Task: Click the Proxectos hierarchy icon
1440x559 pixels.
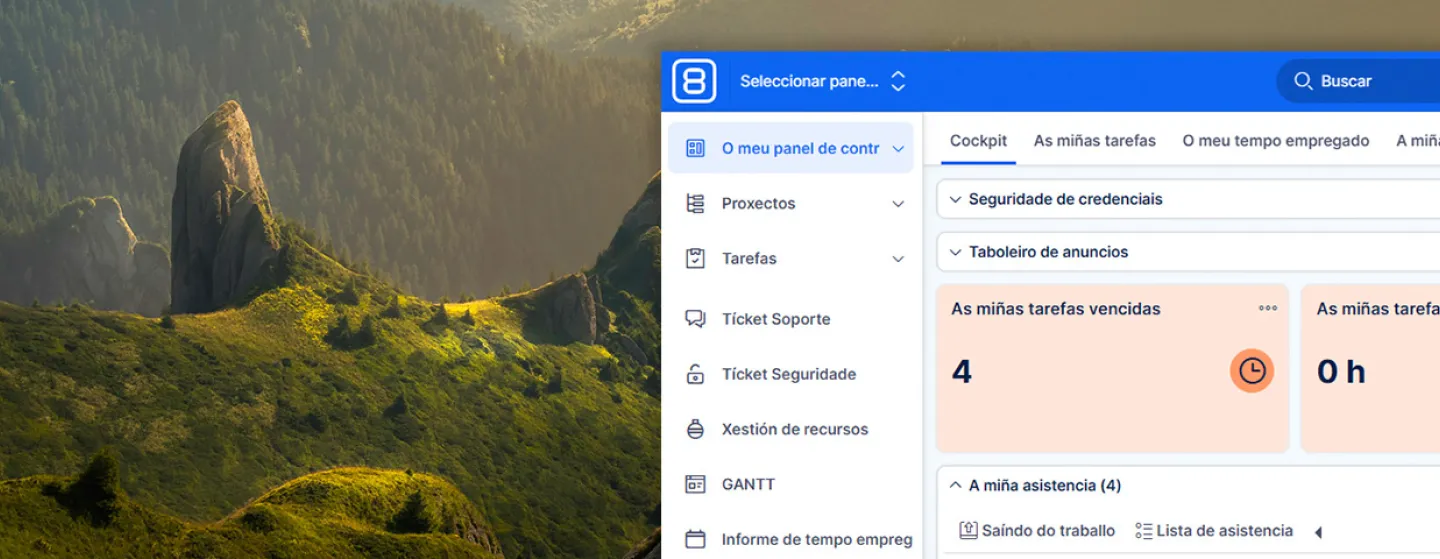Action: [x=695, y=203]
